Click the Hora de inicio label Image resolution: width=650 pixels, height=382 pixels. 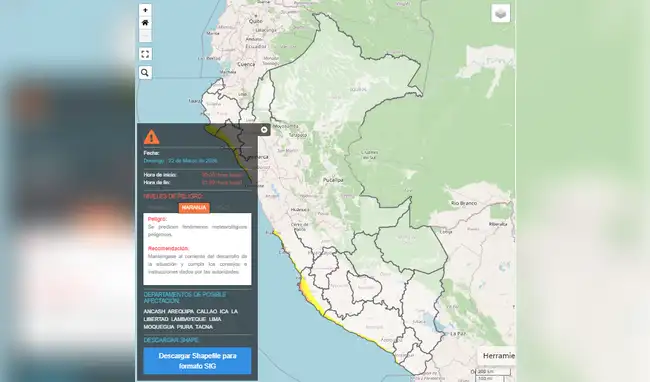160,175
